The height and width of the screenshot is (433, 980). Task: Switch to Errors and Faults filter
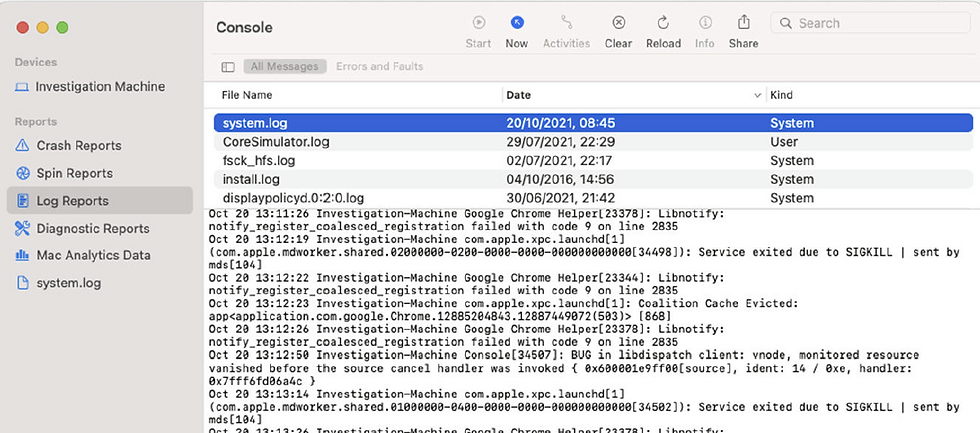[379, 67]
